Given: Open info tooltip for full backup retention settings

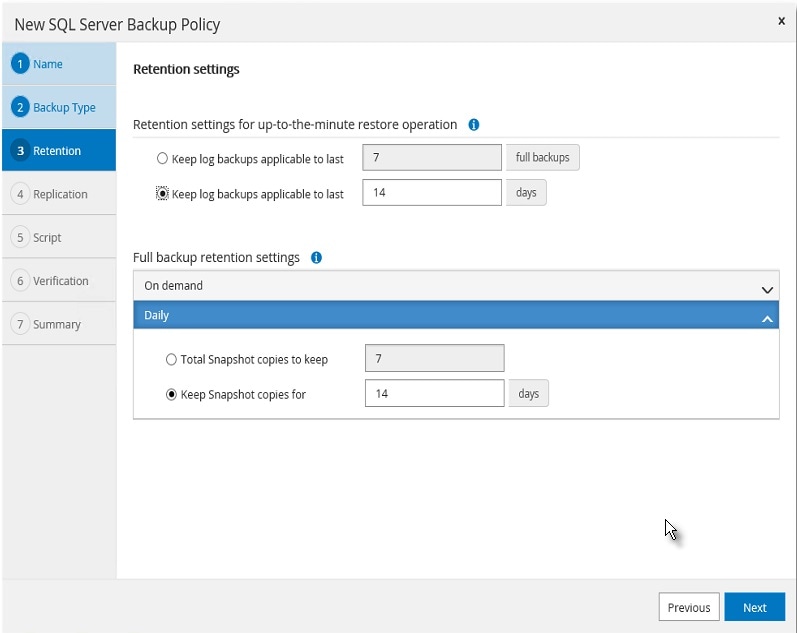Looking at the screenshot, I should [316, 258].
